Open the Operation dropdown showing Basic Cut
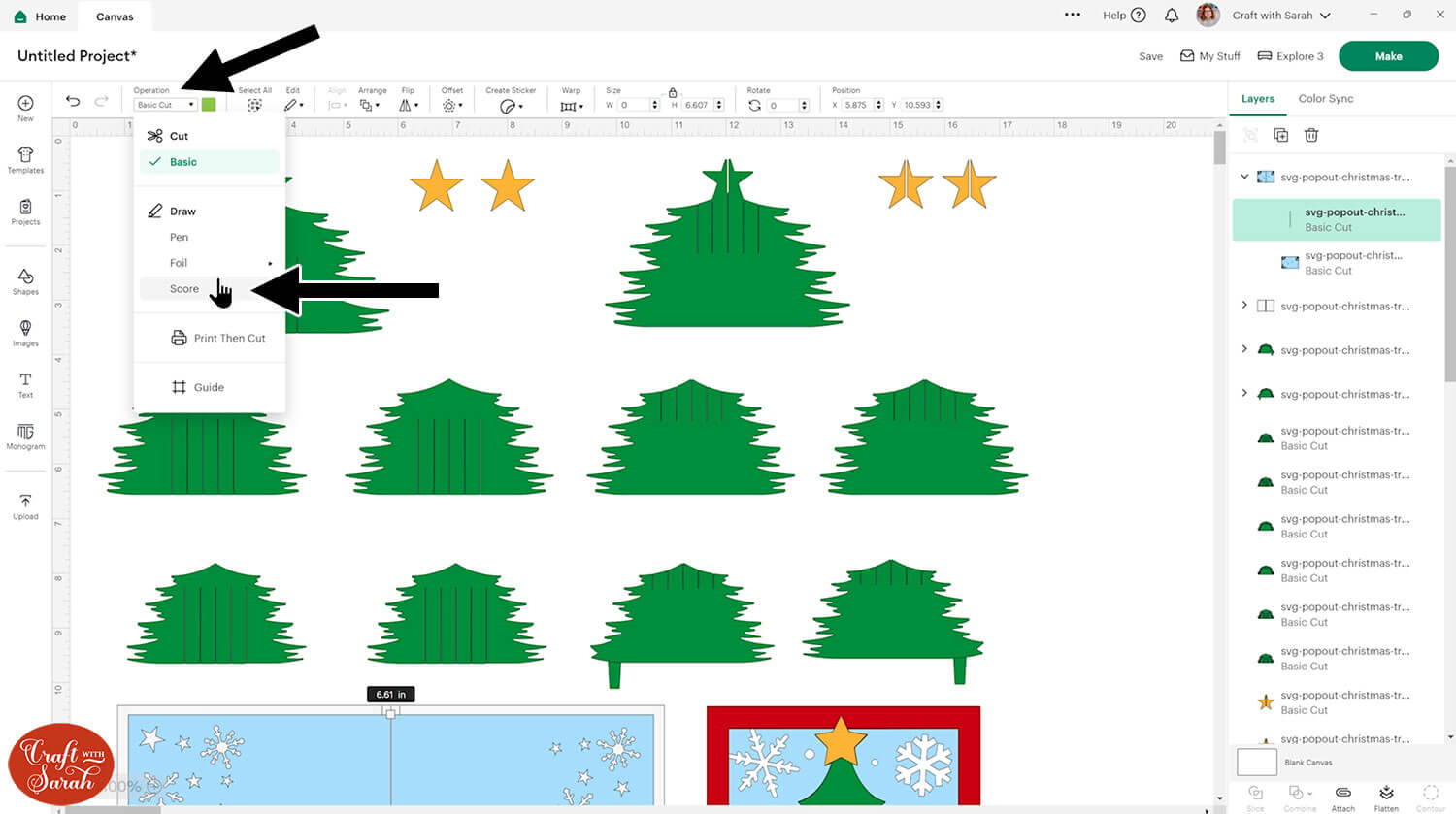The width and height of the screenshot is (1456, 814). 165,105
